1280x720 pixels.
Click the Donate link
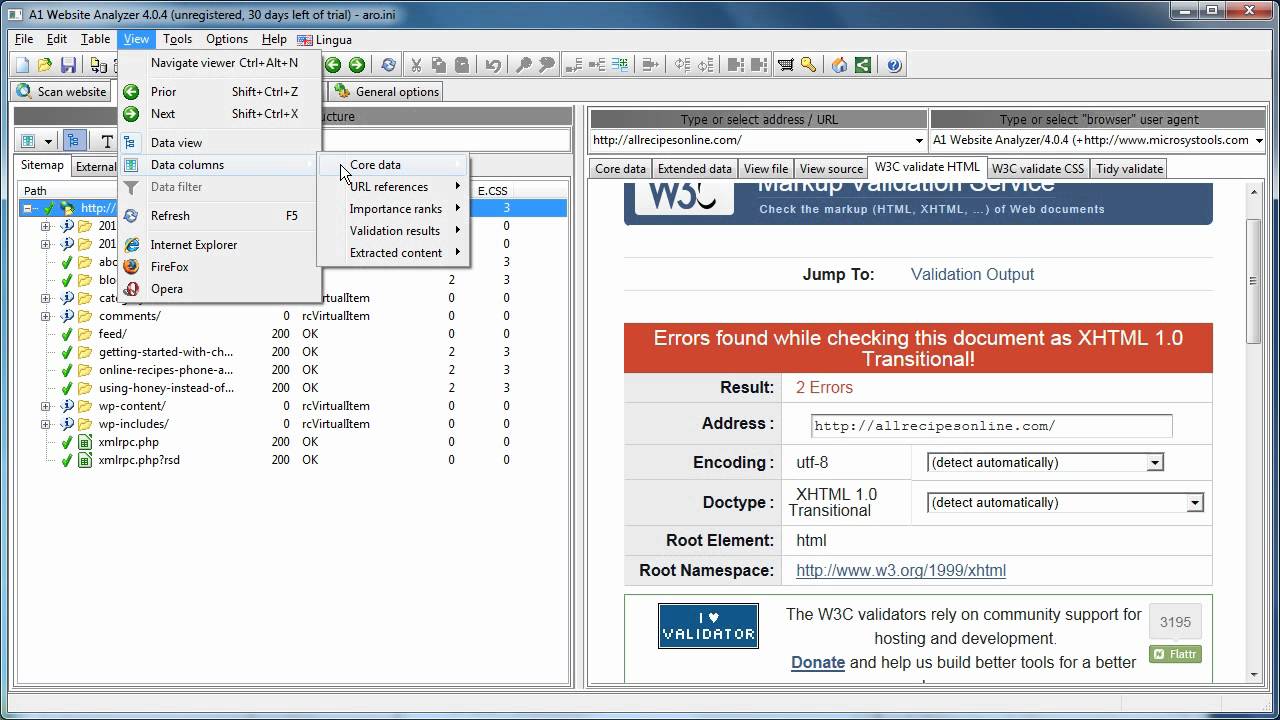point(818,663)
